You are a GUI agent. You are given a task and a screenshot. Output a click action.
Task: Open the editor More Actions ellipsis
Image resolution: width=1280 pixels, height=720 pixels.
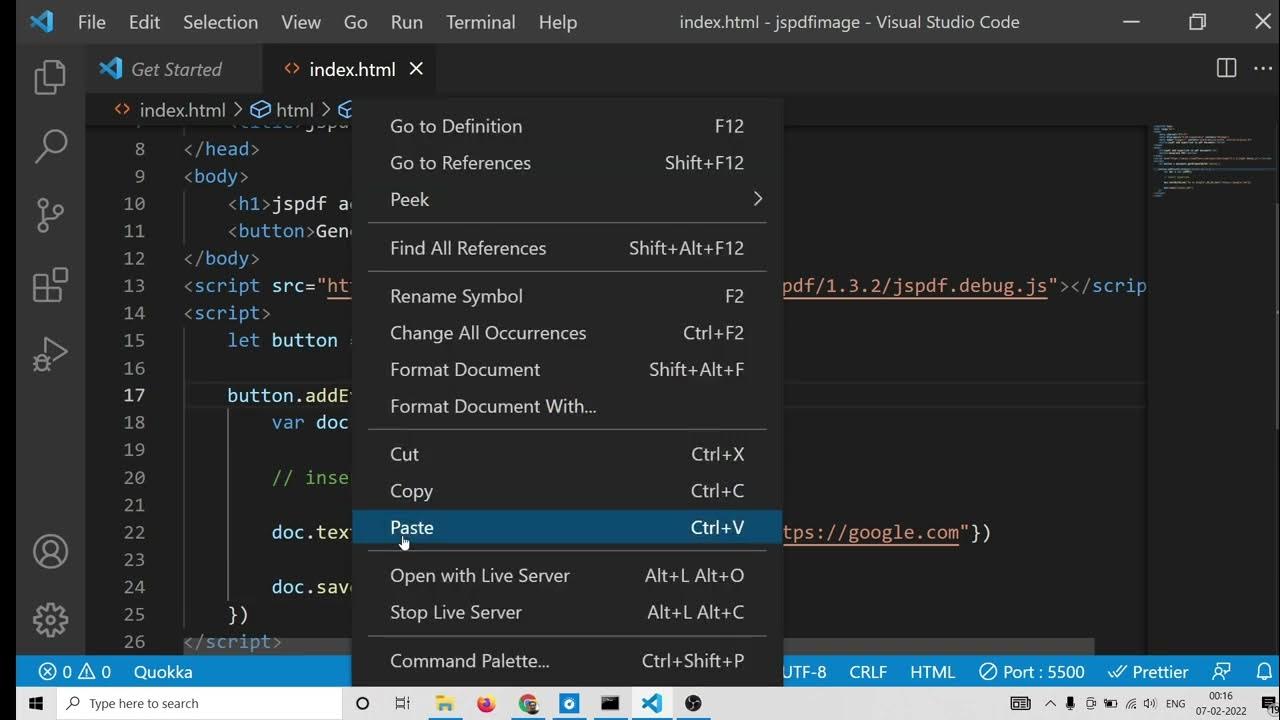(x=1264, y=68)
